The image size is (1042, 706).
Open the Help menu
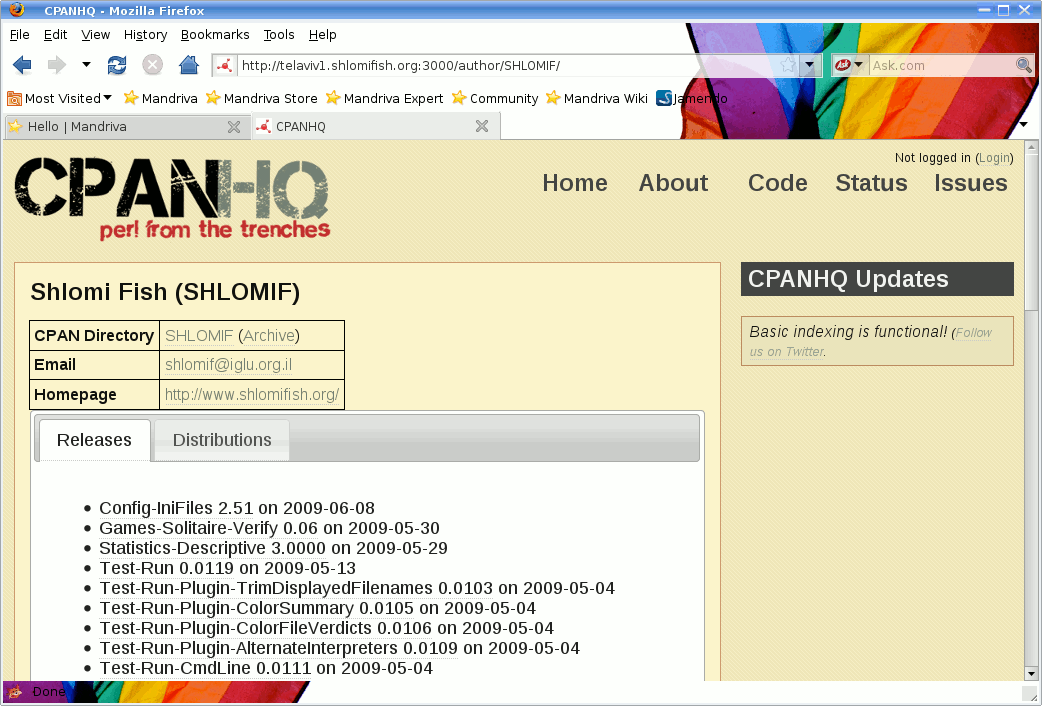click(x=322, y=35)
